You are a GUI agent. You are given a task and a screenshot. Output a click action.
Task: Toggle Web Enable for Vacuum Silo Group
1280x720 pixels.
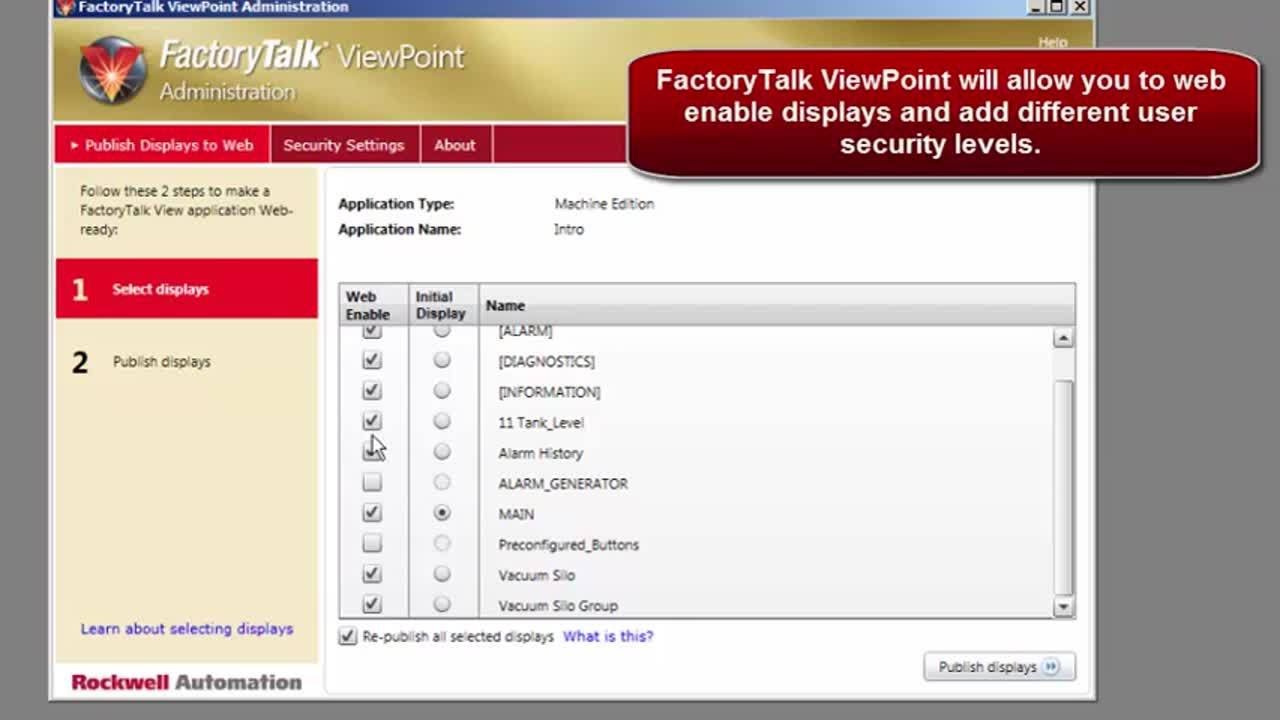click(x=372, y=604)
